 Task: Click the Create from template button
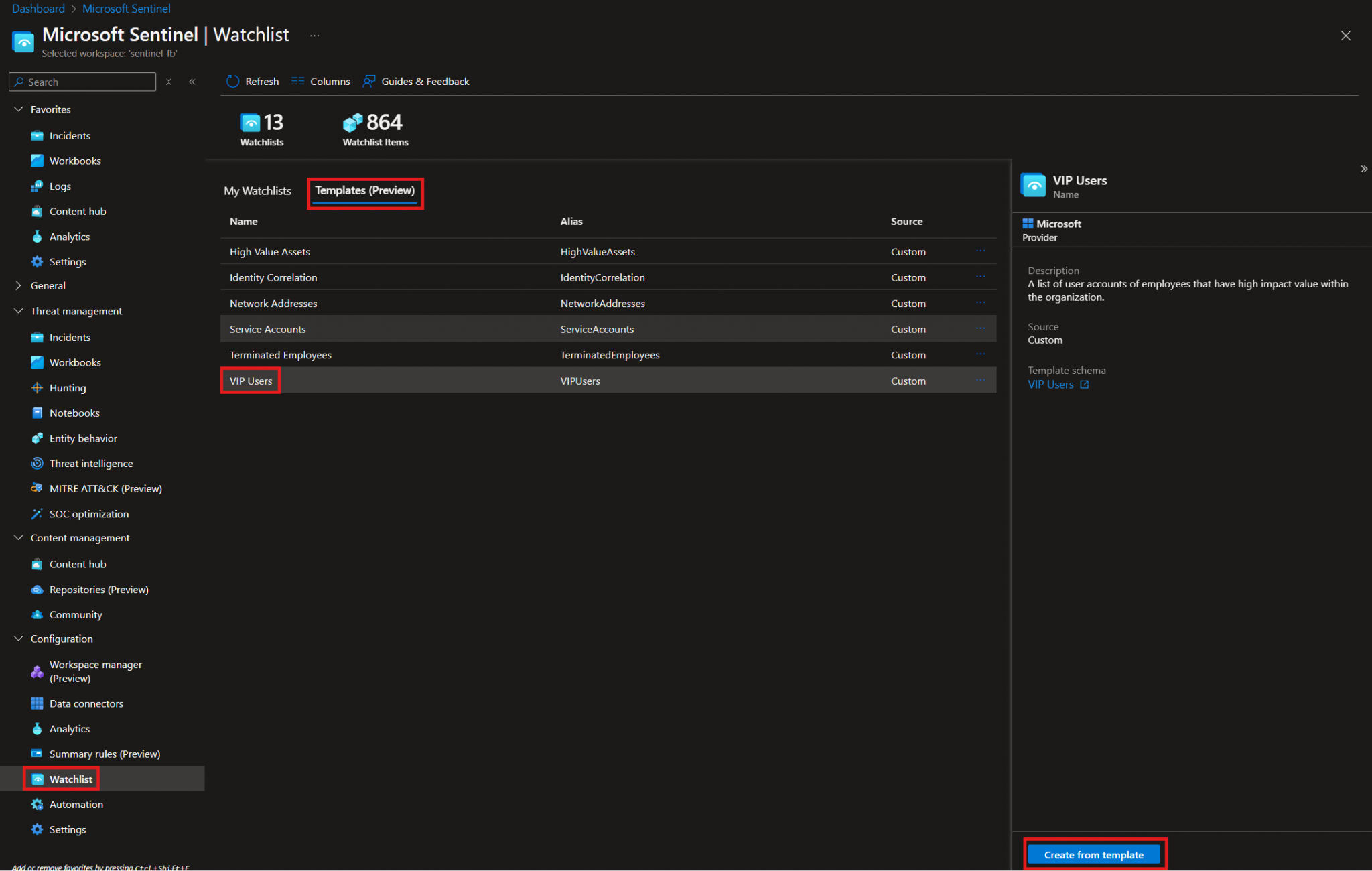[1094, 854]
